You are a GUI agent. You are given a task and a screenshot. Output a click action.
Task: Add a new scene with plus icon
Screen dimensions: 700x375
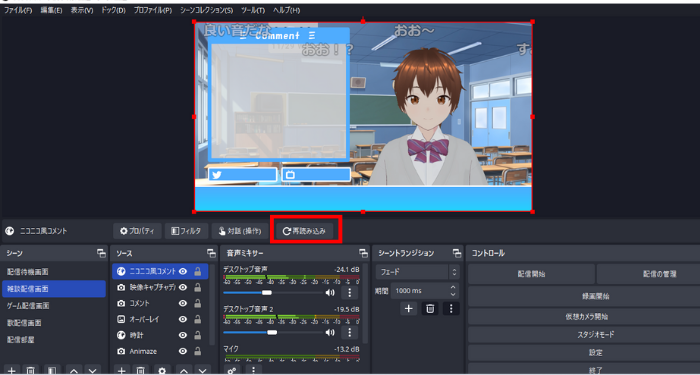[x=12, y=370]
